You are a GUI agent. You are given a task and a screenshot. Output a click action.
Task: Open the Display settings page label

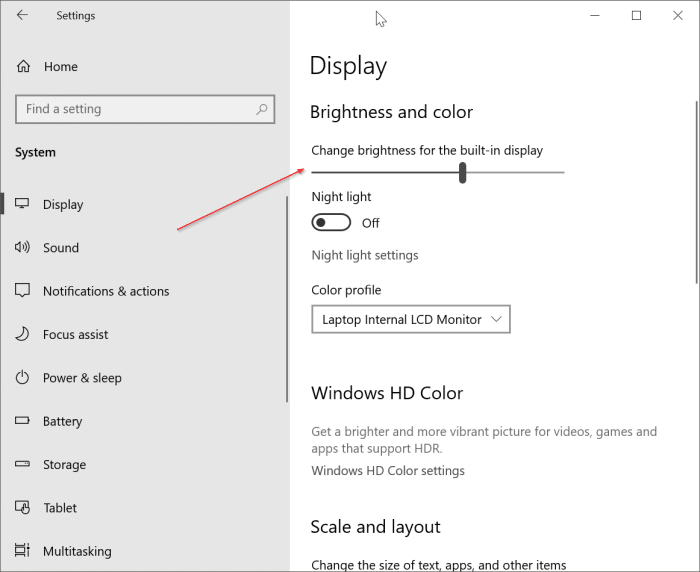[x=63, y=205]
